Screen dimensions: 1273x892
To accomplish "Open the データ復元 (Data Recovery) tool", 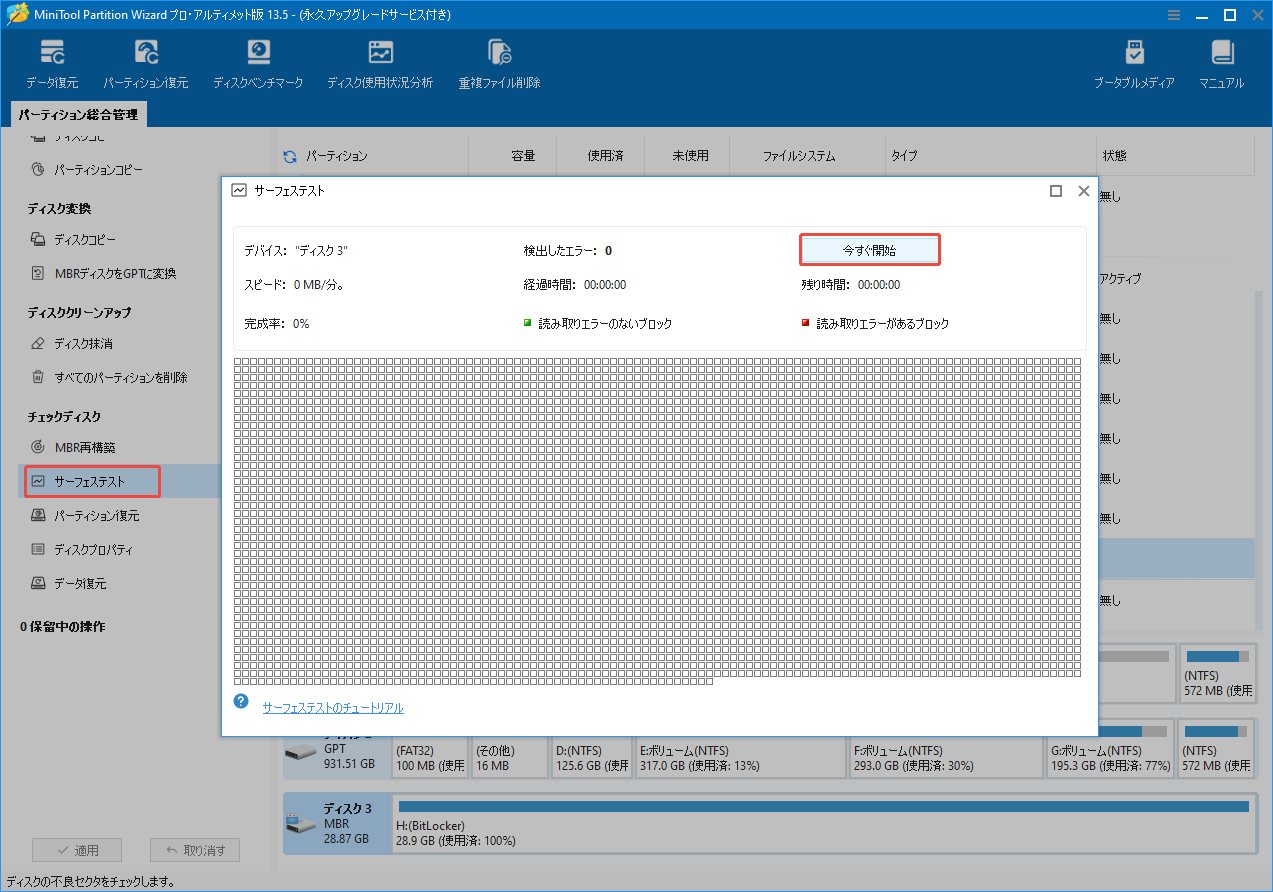I will [x=52, y=62].
